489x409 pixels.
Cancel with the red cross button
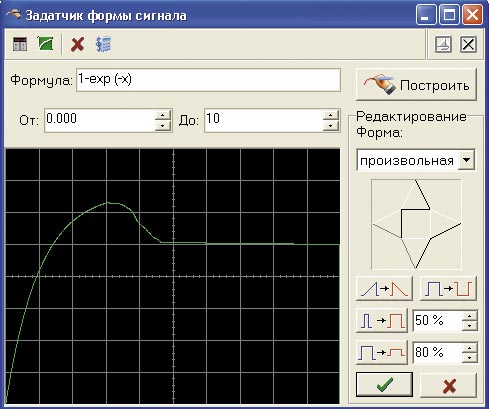pos(449,385)
